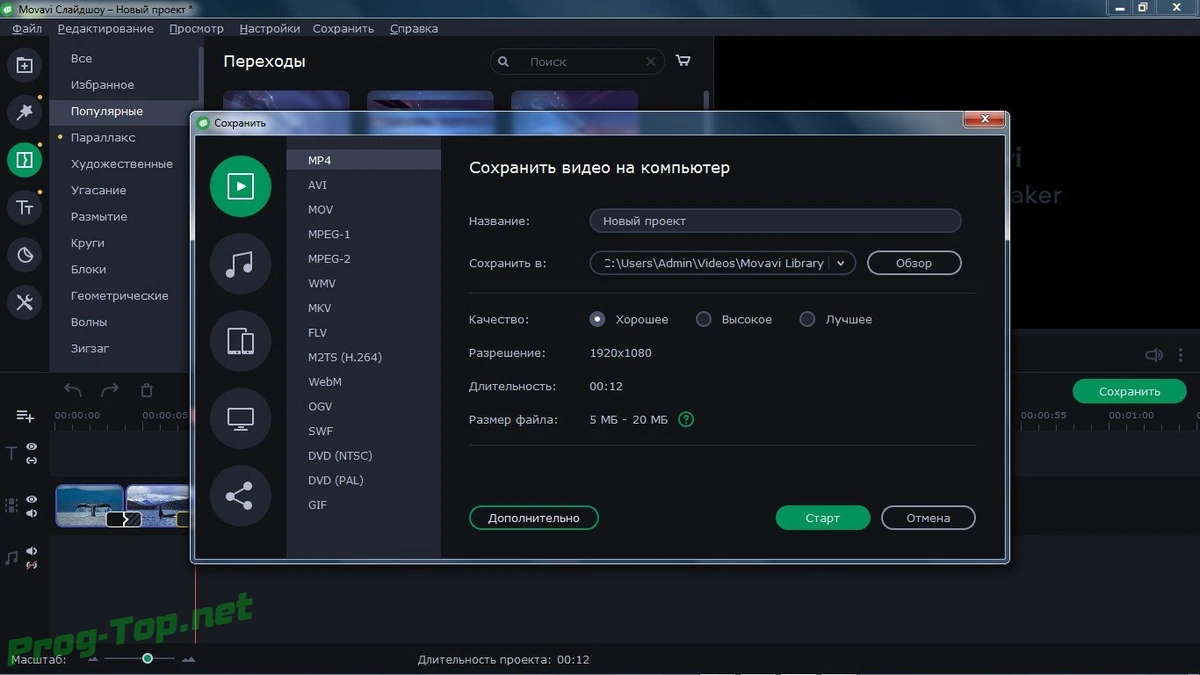The width and height of the screenshot is (1200, 675).
Task: Open the Настройки menu
Action: click(269, 28)
